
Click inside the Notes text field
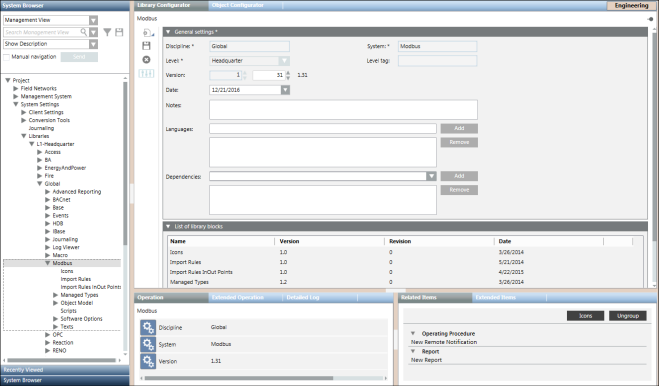pyautogui.click(x=343, y=109)
